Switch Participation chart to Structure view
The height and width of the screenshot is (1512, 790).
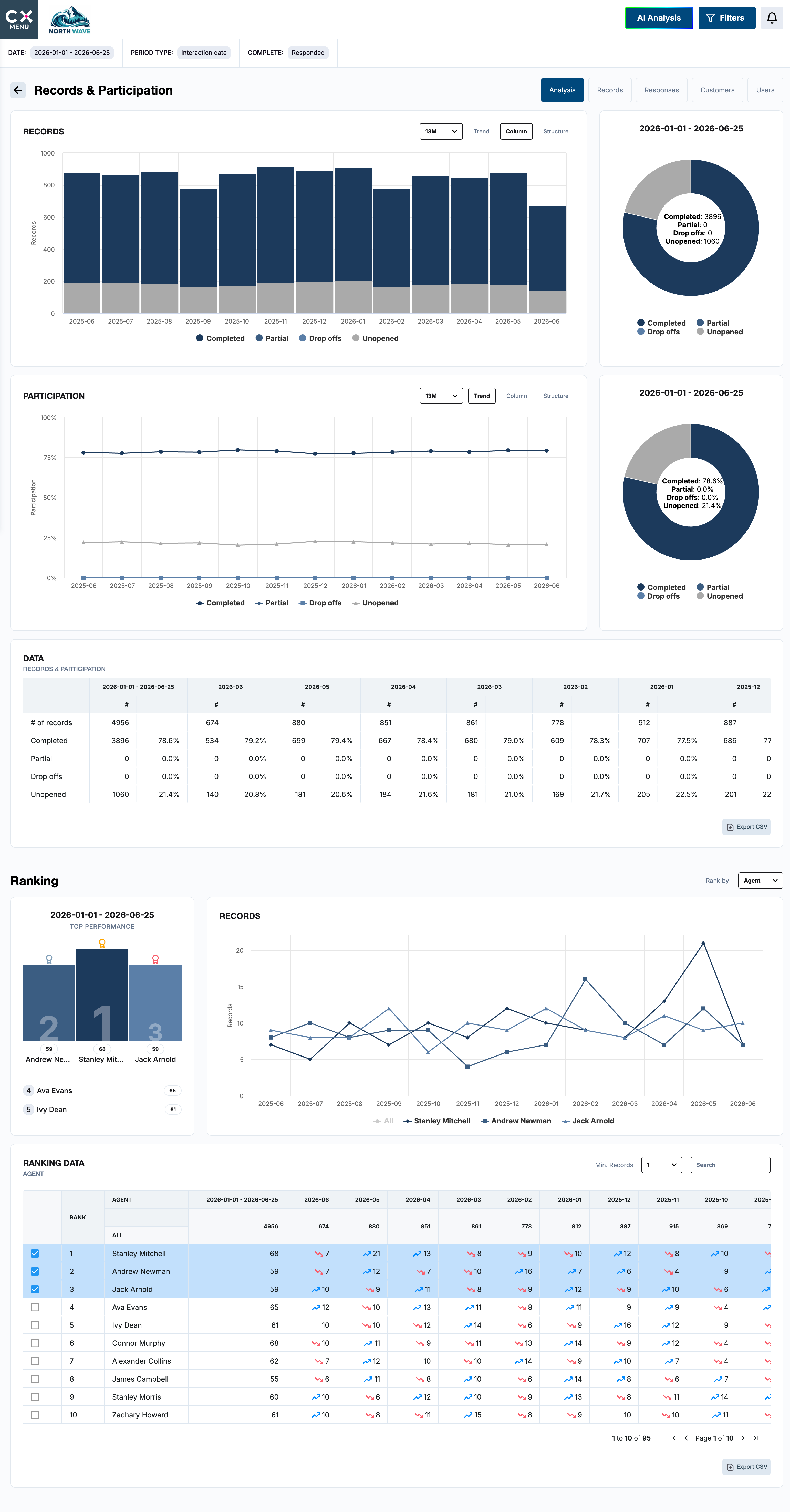(x=555, y=396)
